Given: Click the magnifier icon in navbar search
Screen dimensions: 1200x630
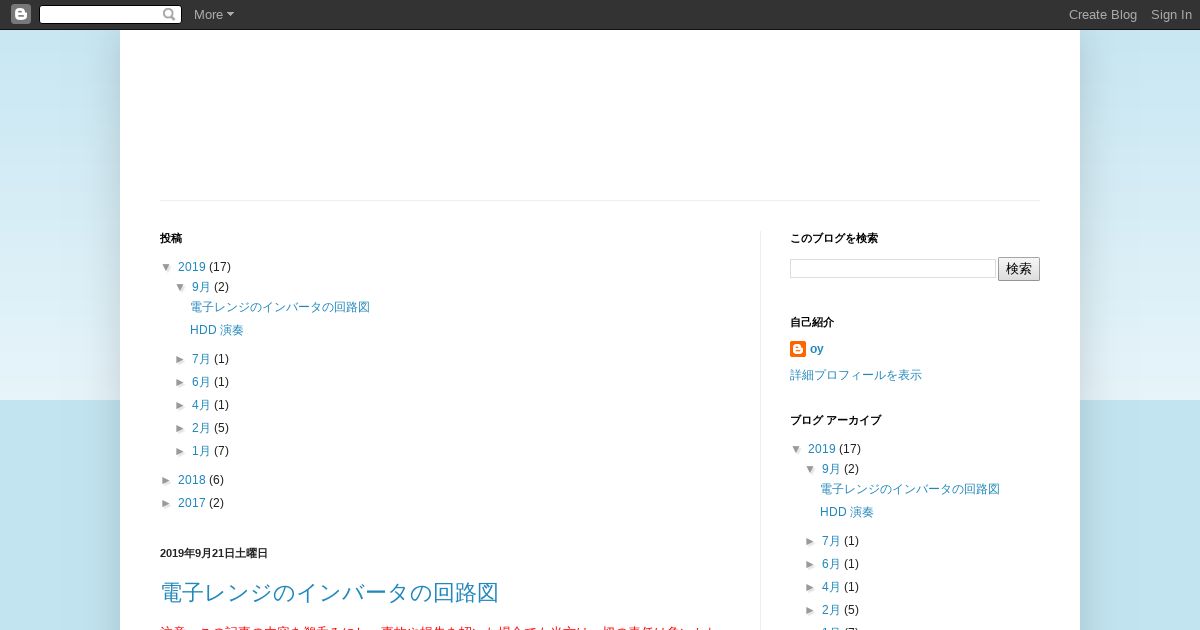Looking at the screenshot, I should [169, 14].
